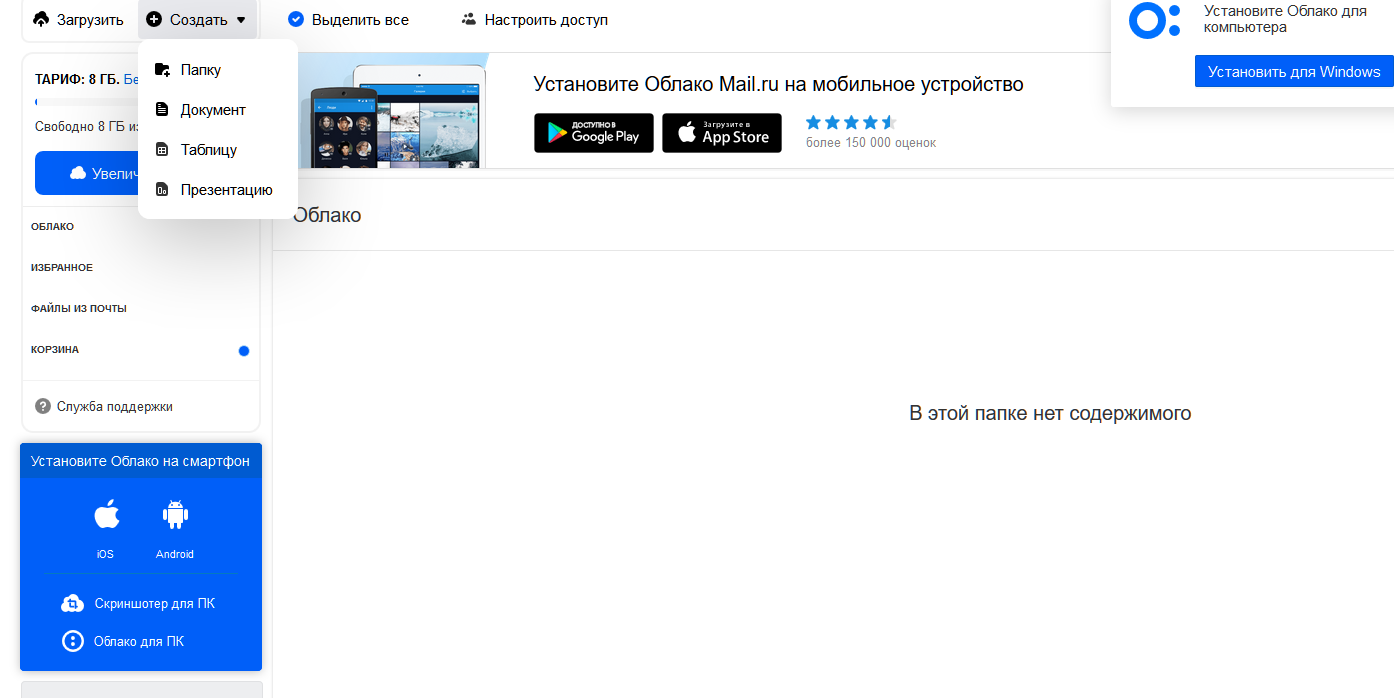Select Презентацию in the create menu
The image size is (1394, 698).
[226, 190]
